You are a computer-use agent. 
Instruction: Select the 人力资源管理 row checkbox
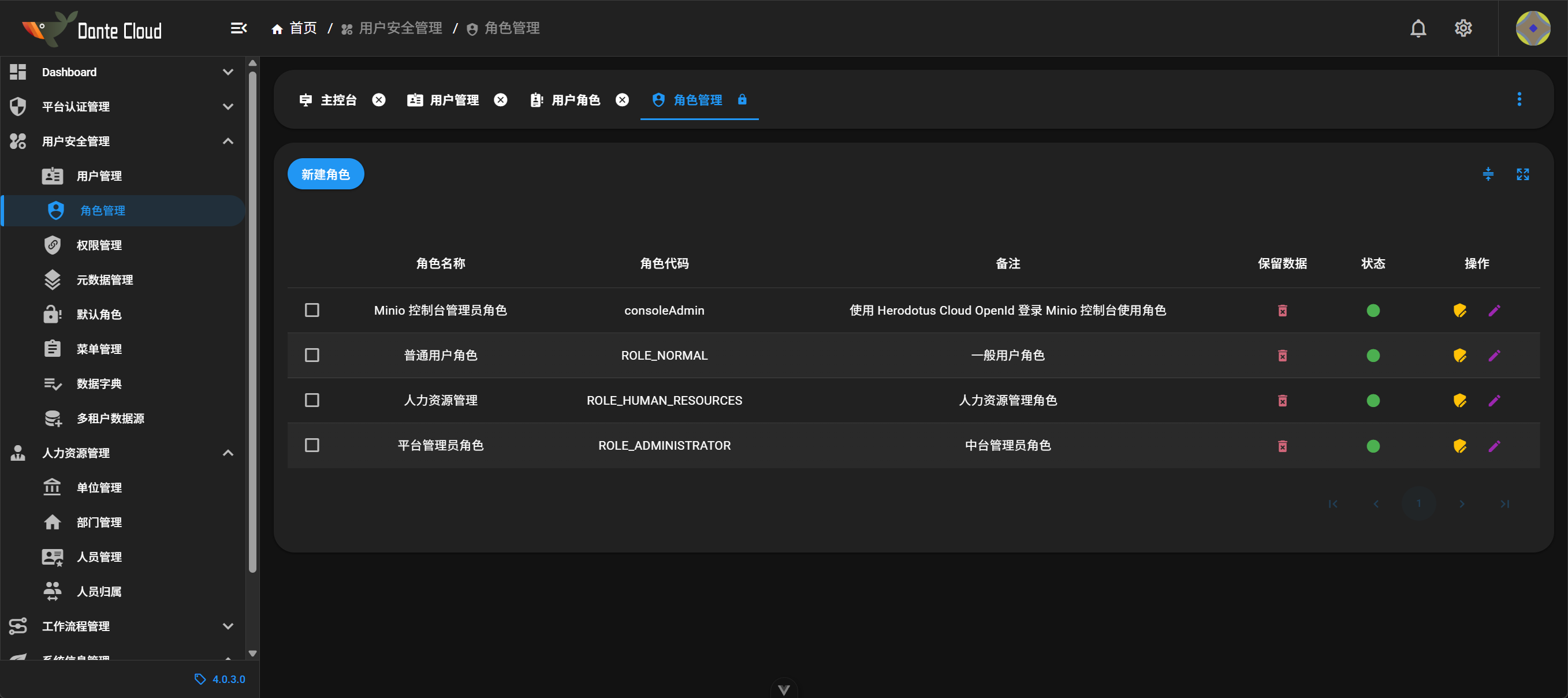[x=312, y=401]
